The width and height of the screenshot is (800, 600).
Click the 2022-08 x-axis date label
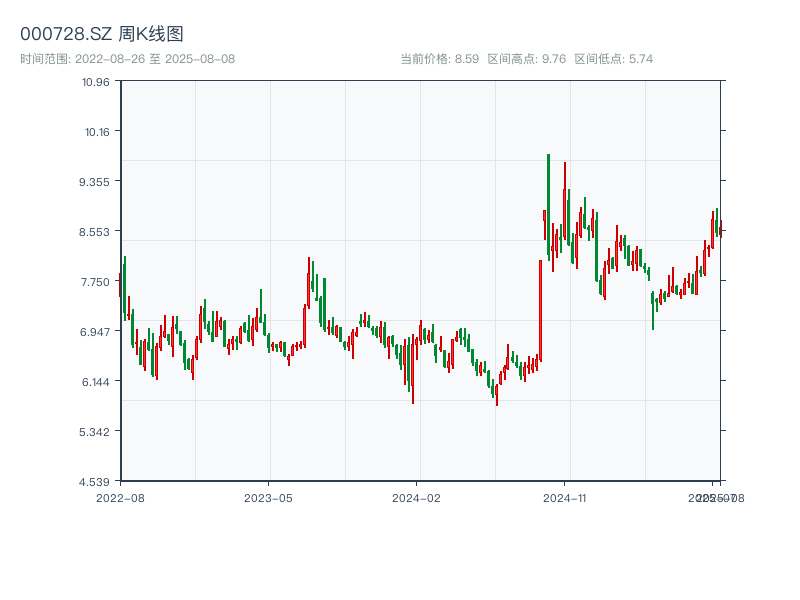(x=120, y=497)
